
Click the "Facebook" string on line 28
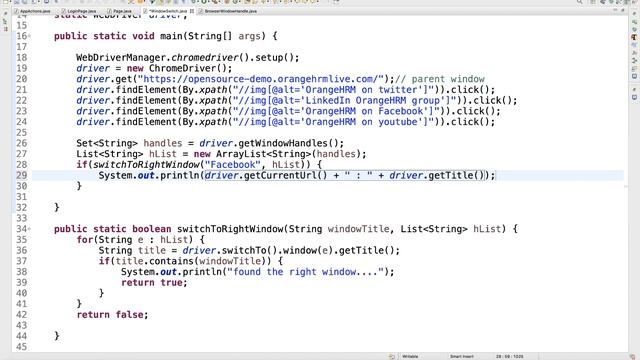point(233,165)
